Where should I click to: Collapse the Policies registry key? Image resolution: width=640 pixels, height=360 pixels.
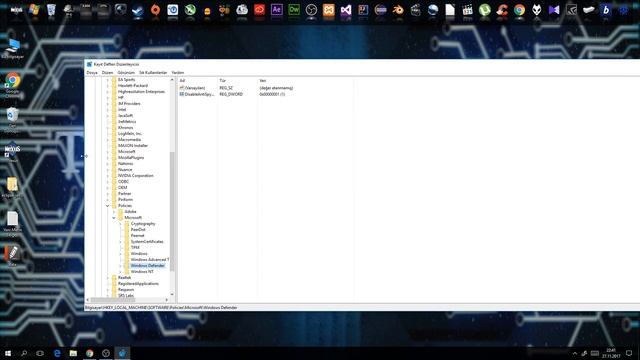pos(108,206)
